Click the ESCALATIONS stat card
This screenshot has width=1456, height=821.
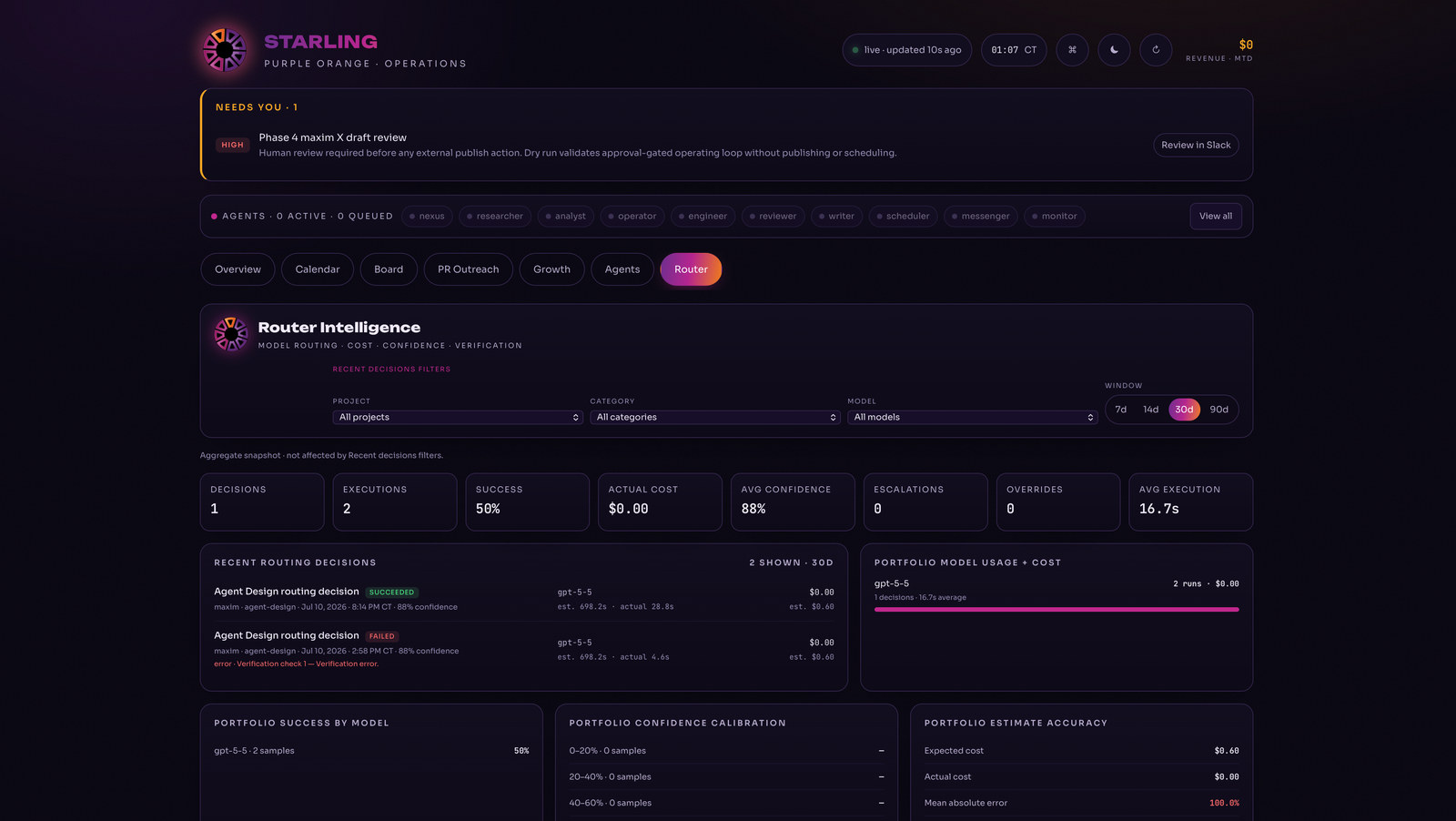925,502
